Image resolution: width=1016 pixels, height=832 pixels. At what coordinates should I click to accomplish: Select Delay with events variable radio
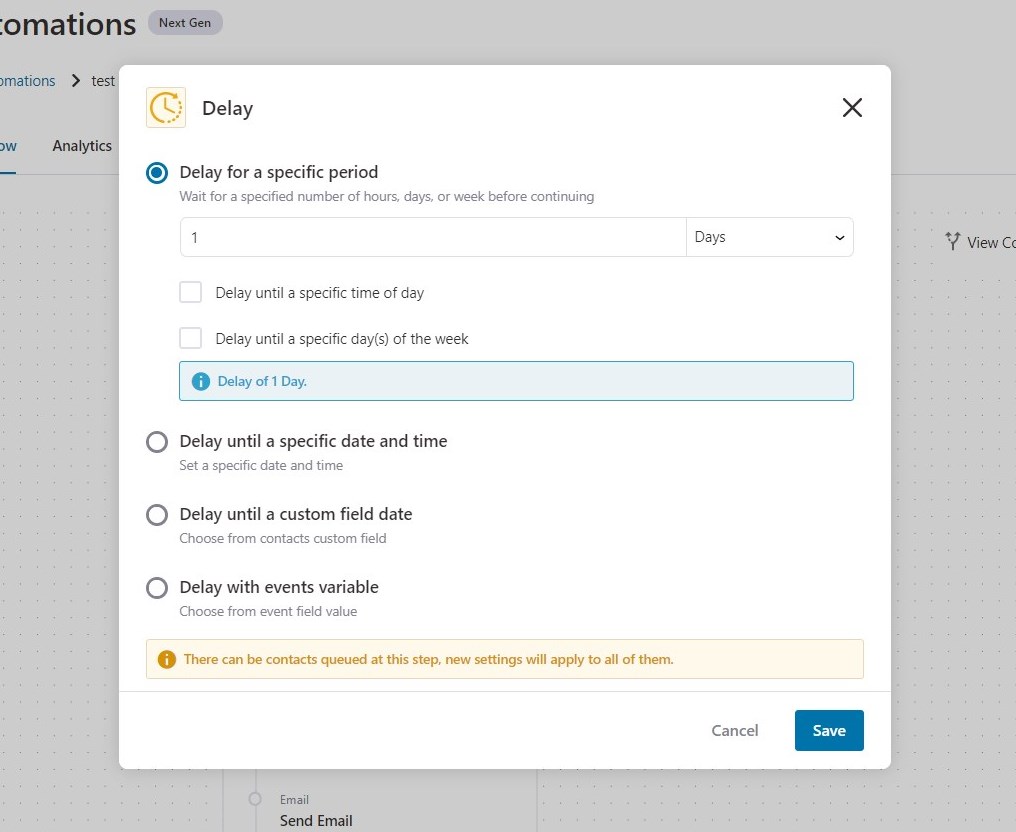(157, 588)
